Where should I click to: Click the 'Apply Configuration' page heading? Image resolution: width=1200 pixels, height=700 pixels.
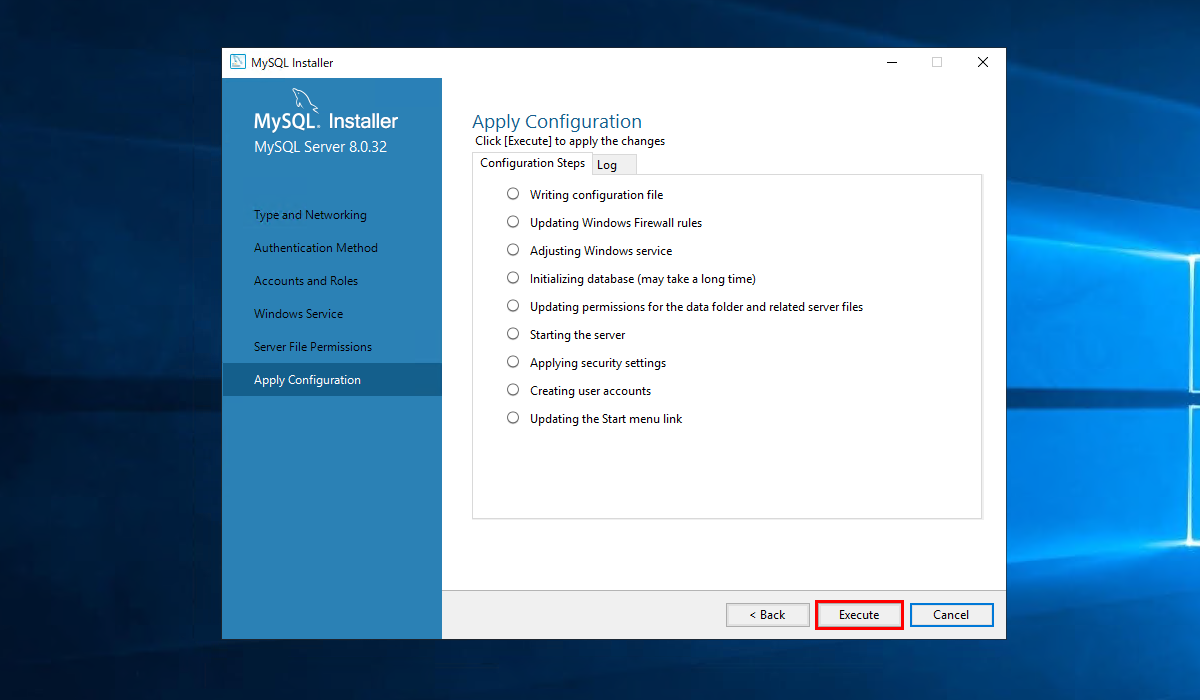coord(557,122)
